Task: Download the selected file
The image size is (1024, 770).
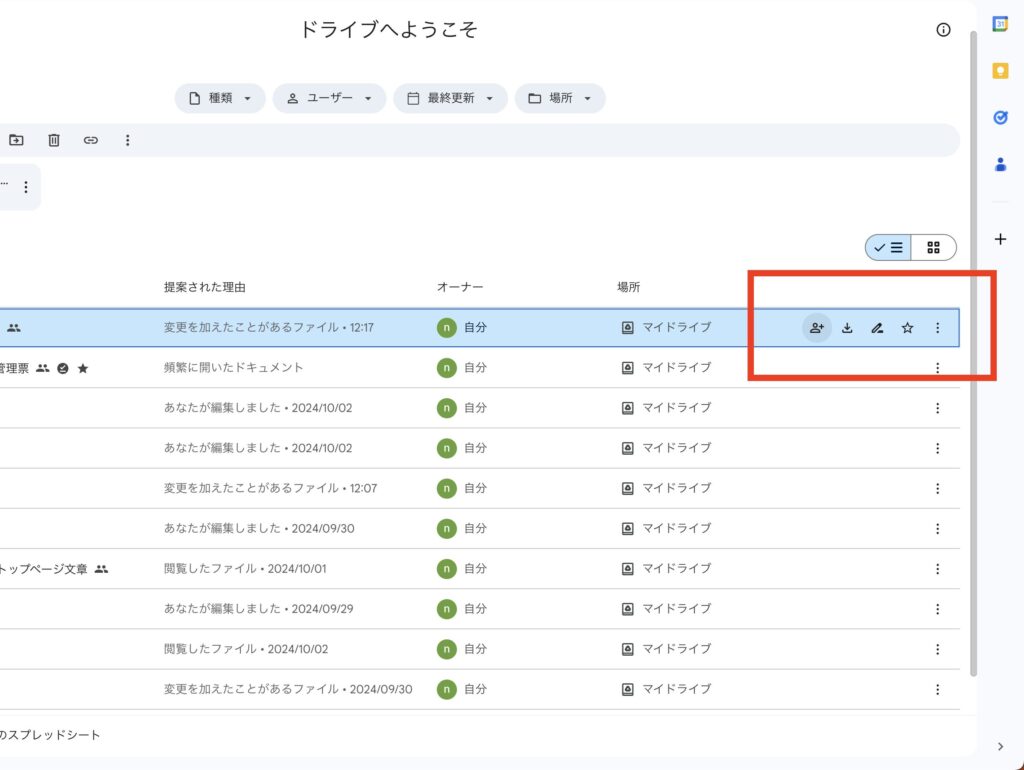Action: click(x=847, y=327)
